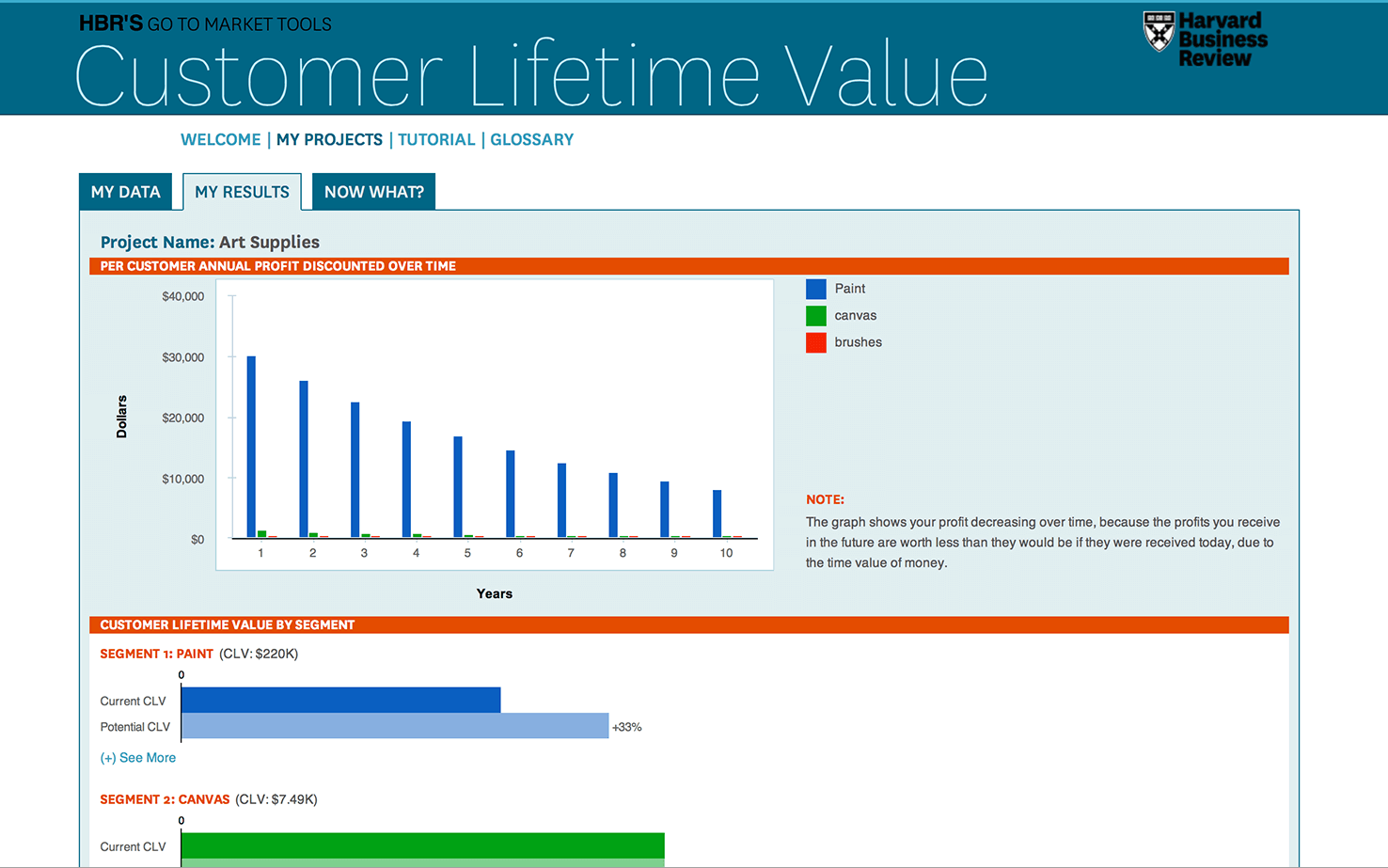The image size is (1388, 868).
Task: Click the Year 7 Paint bar in chart
Action: (562, 500)
